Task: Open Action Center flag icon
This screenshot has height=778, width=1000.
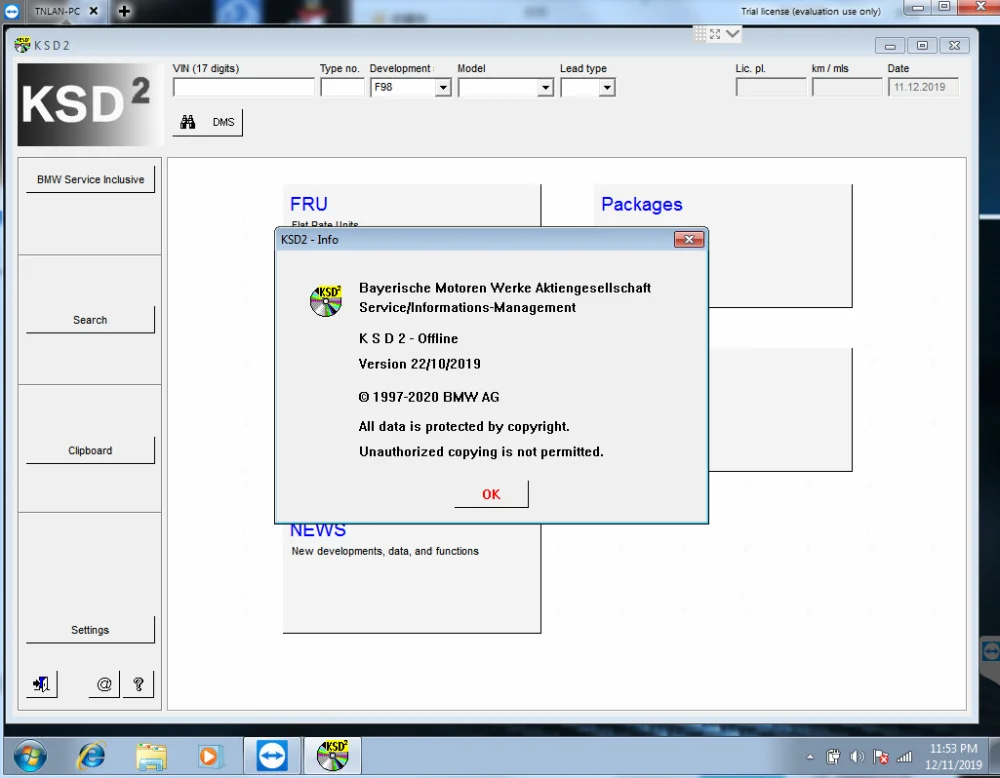Action: coord(881,757)
